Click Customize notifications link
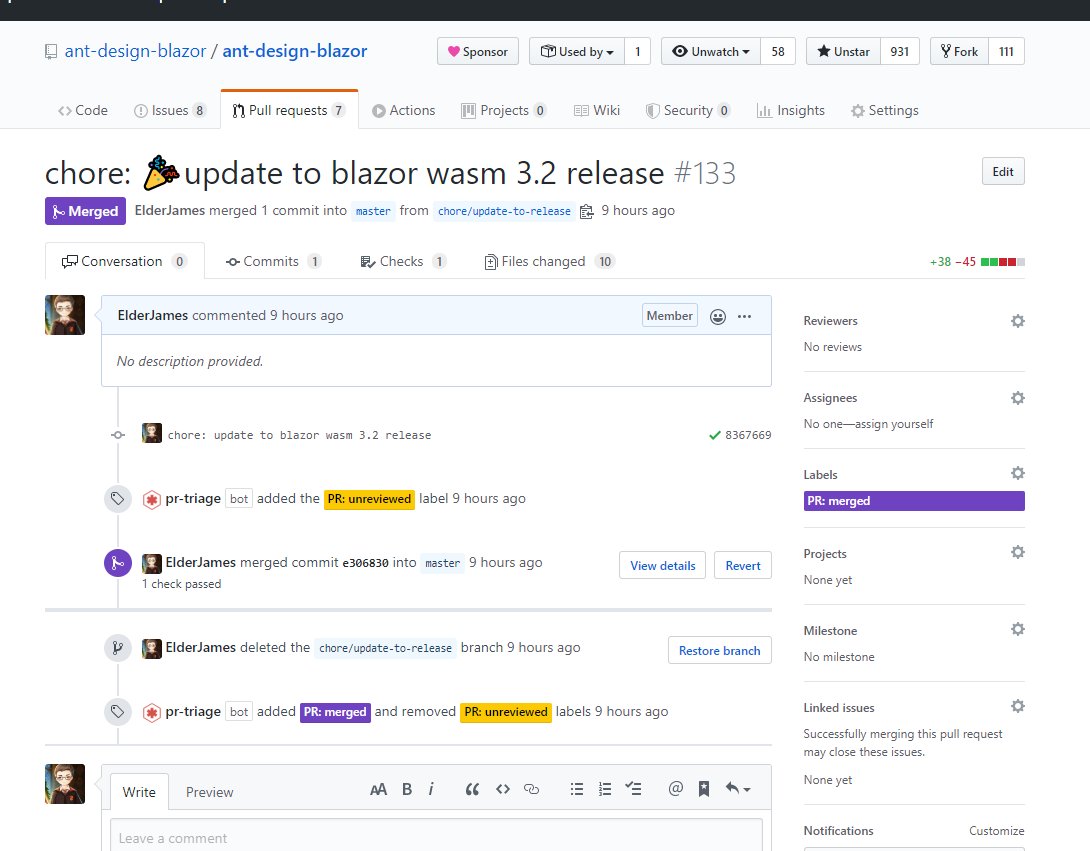 996,831
